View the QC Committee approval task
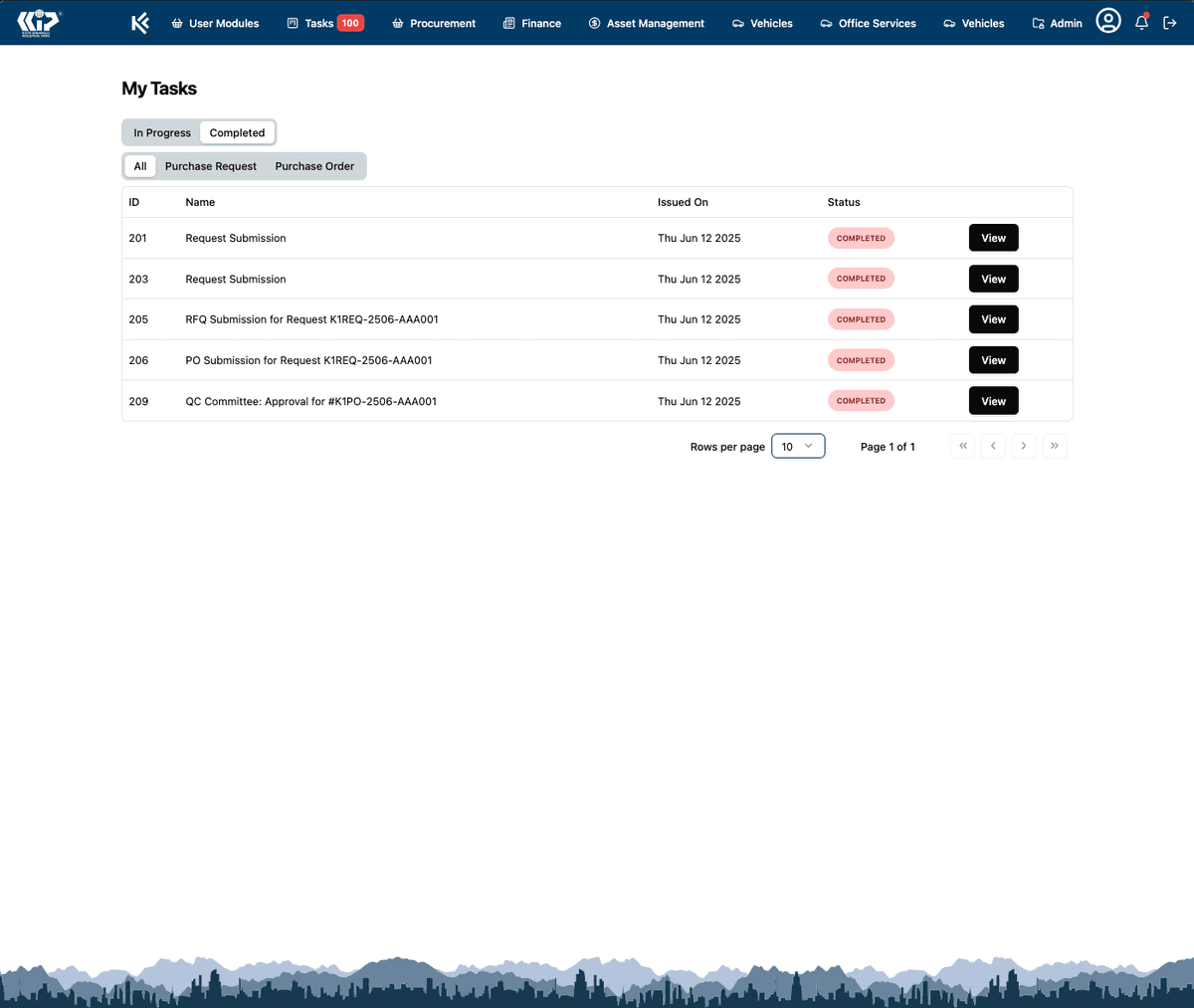This screenshot has width=1194, height=1008. coord(993,400)
